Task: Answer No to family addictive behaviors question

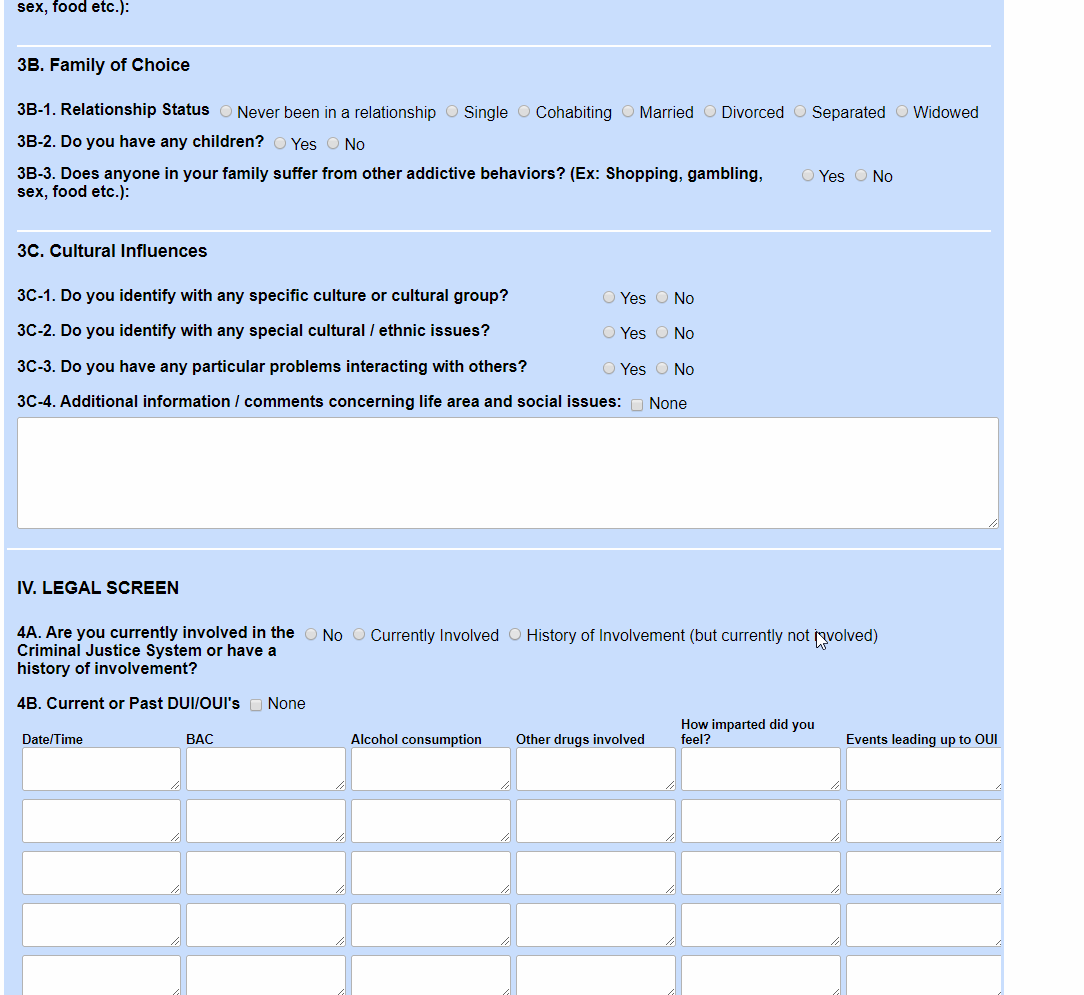Action: [x=861, y=175]
